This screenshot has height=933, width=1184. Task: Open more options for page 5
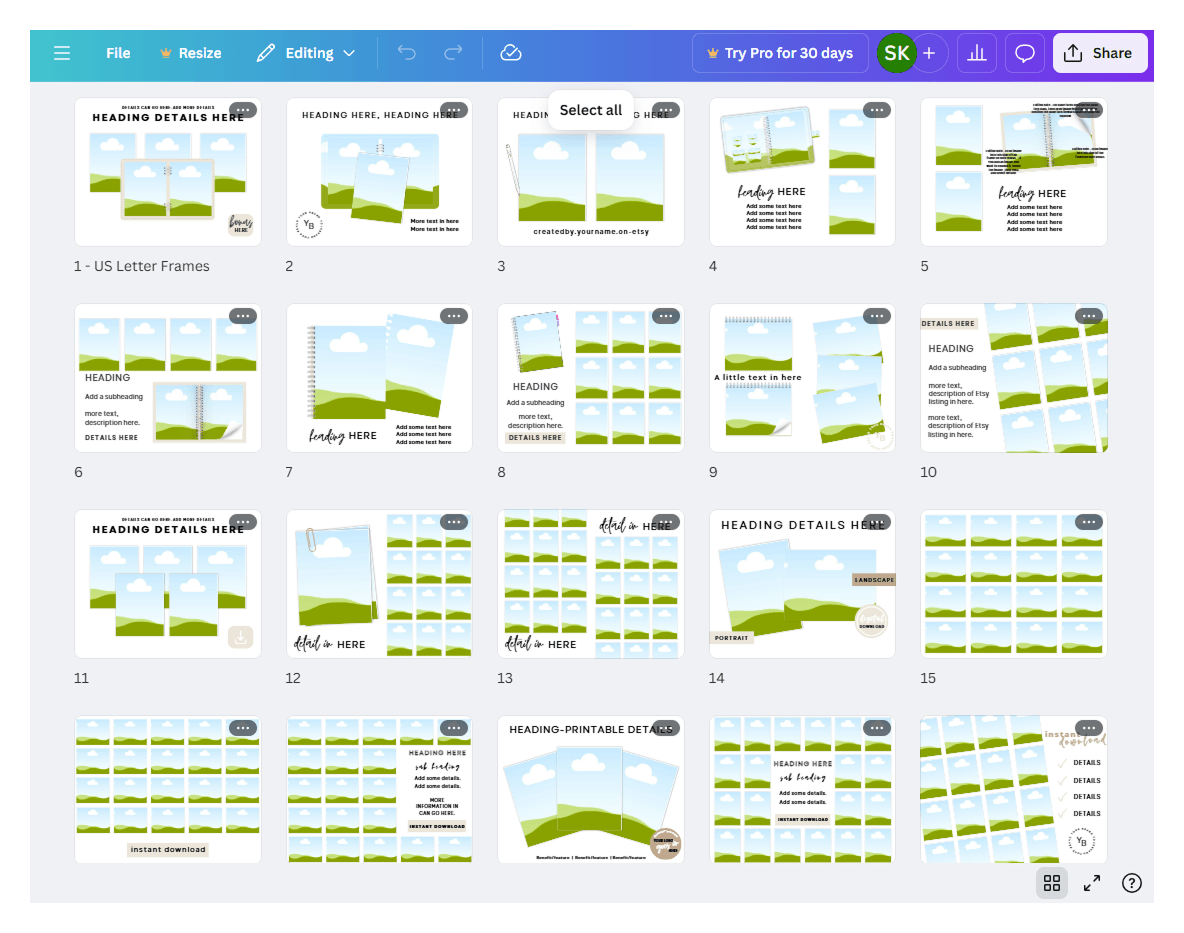[1089, 110]
